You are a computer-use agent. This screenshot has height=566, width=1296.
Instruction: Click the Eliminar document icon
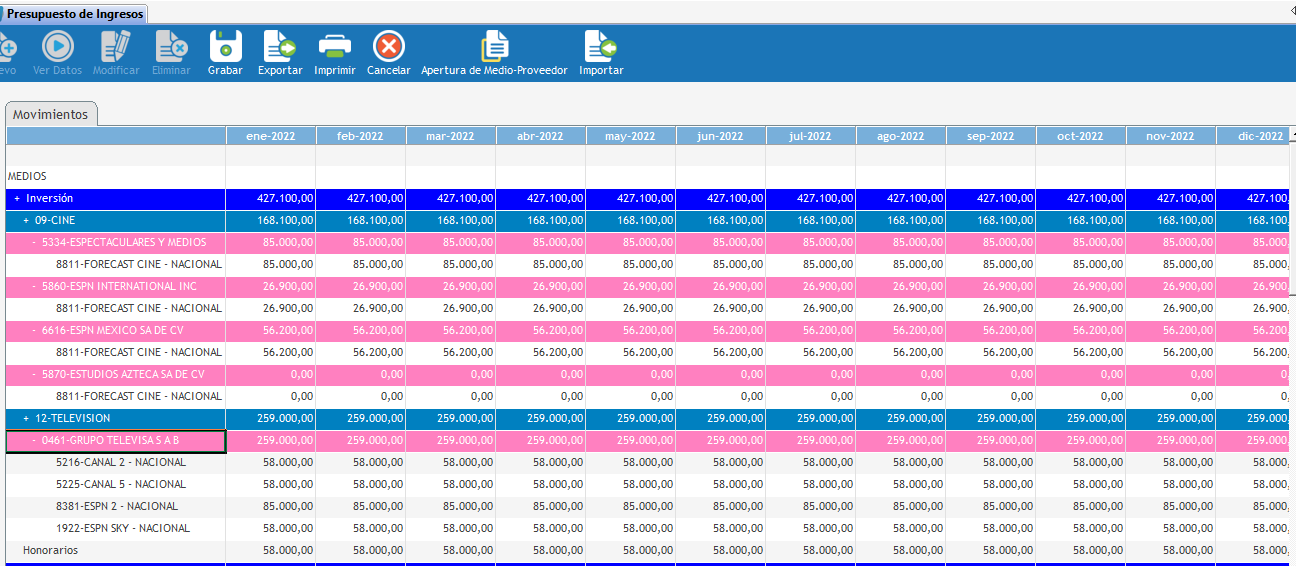pos(171,46)
